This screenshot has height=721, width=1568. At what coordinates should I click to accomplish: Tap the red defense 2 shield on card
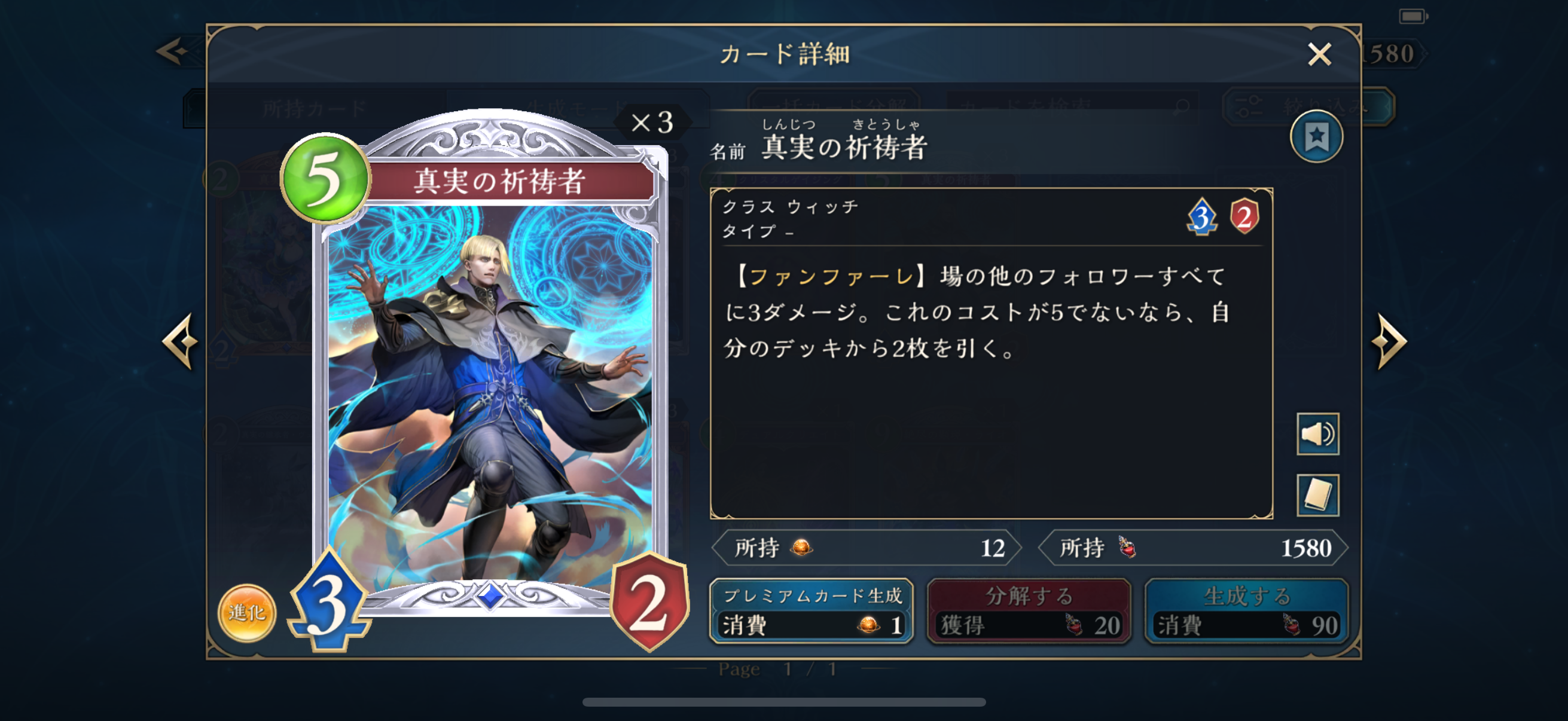point(649,601)
